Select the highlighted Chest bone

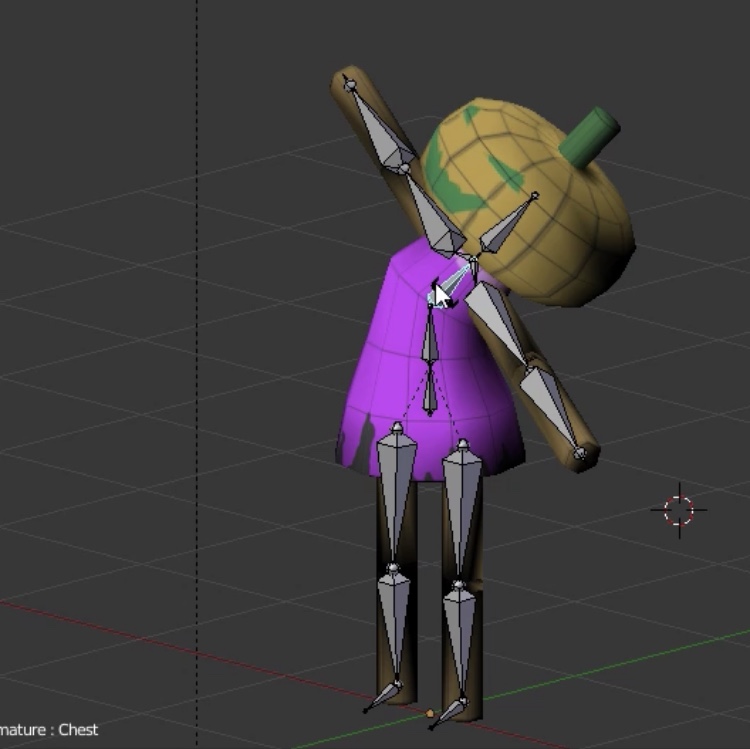point(452,281)
